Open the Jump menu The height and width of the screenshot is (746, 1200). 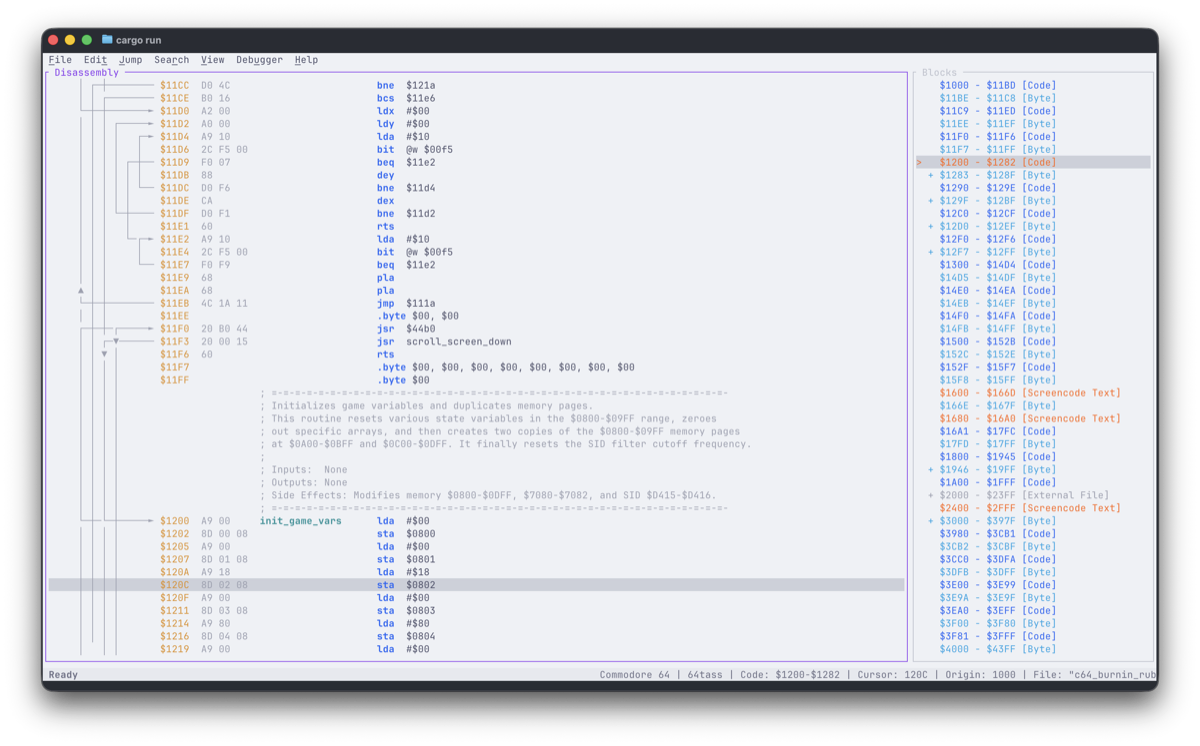(x=130, y=60)
